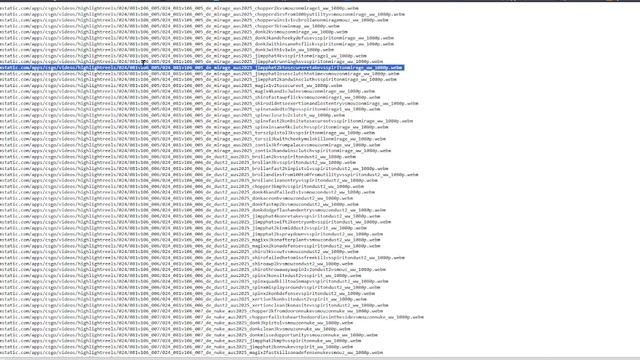Click the jimpphat2kspraydown dust2 line
The width and height of the screenshot is (640, 360).
pyautogui.click(x=191, y=234)
